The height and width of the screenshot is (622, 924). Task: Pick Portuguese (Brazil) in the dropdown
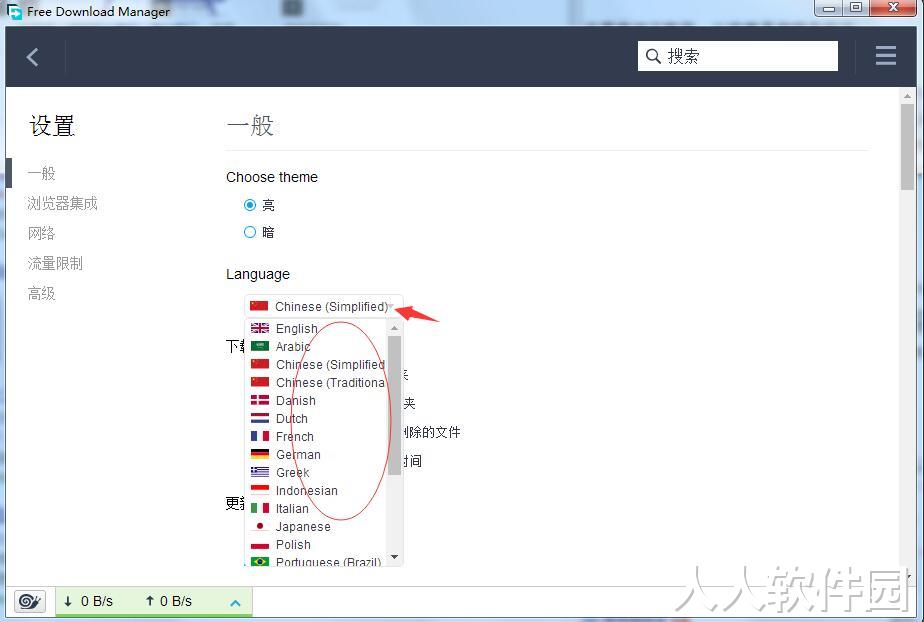coord(316,561)
